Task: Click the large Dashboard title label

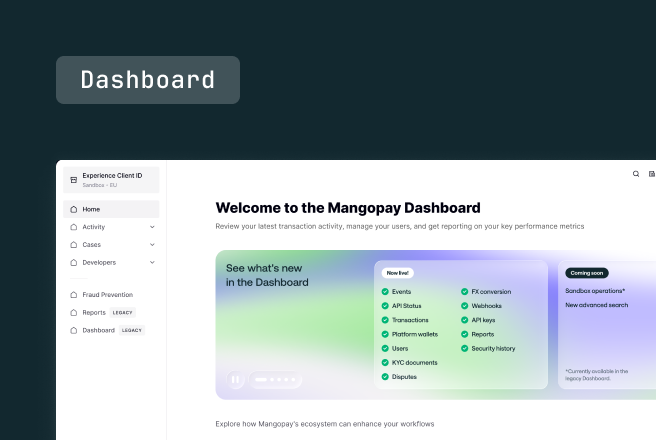Action: [148, 80]
